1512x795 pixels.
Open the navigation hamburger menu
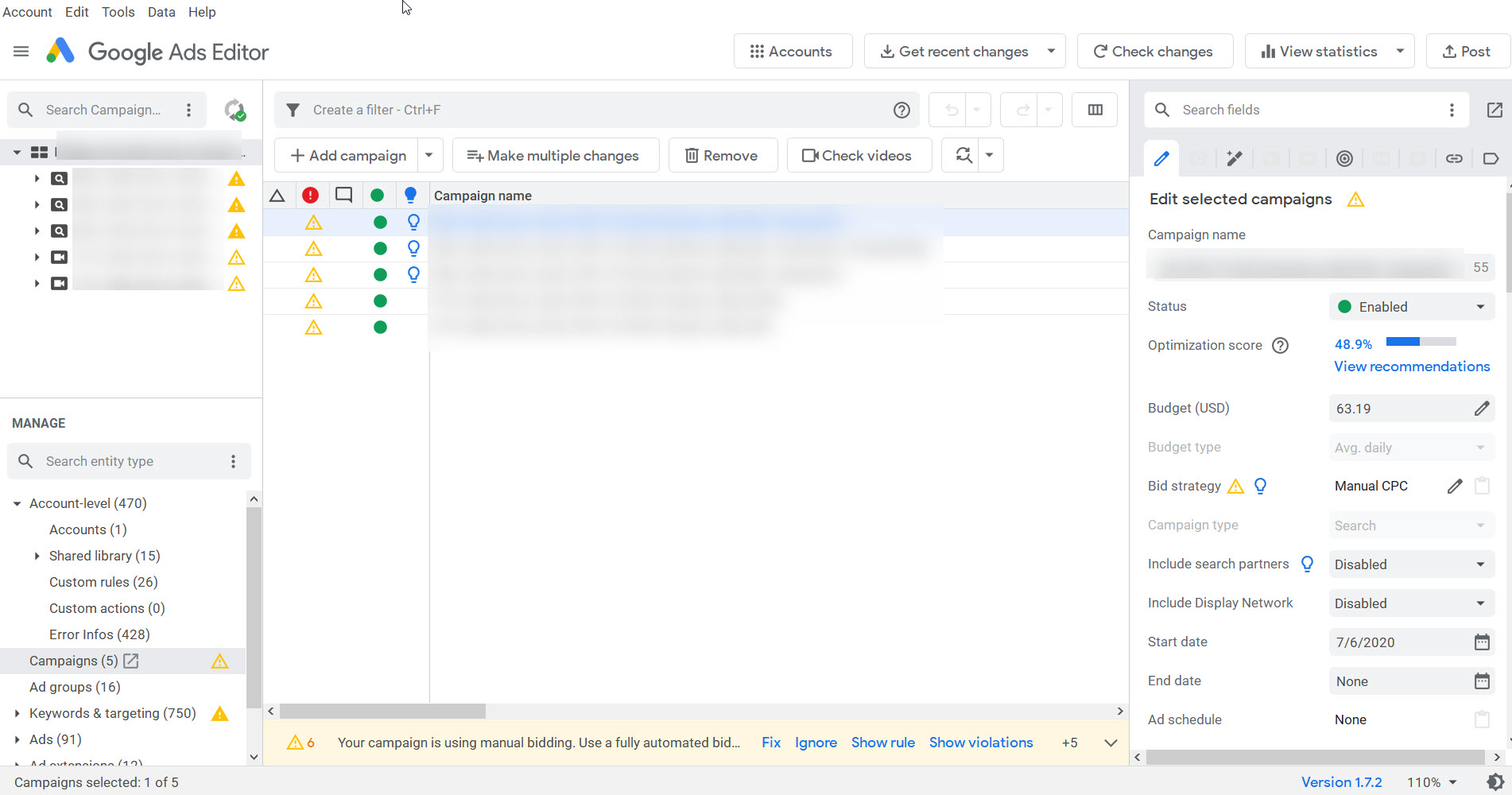point(21,51)
